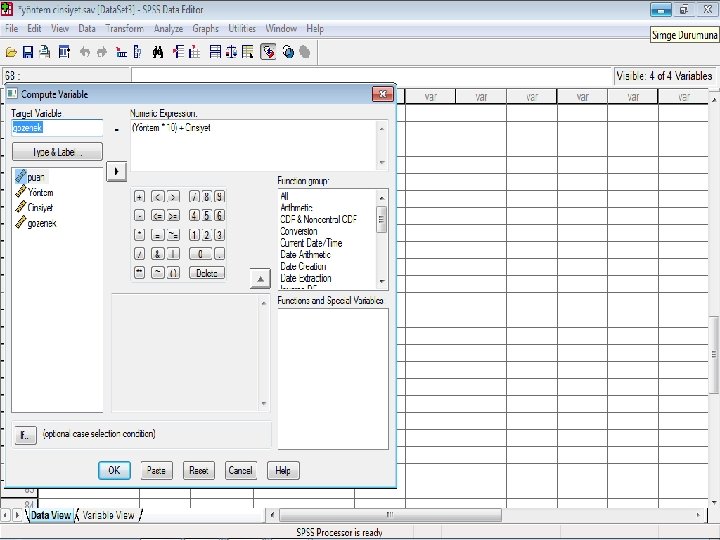Viewport: 720px width, 540px height.
Task: Click the tilde (~) not keypad button
Action: point(158,272)
